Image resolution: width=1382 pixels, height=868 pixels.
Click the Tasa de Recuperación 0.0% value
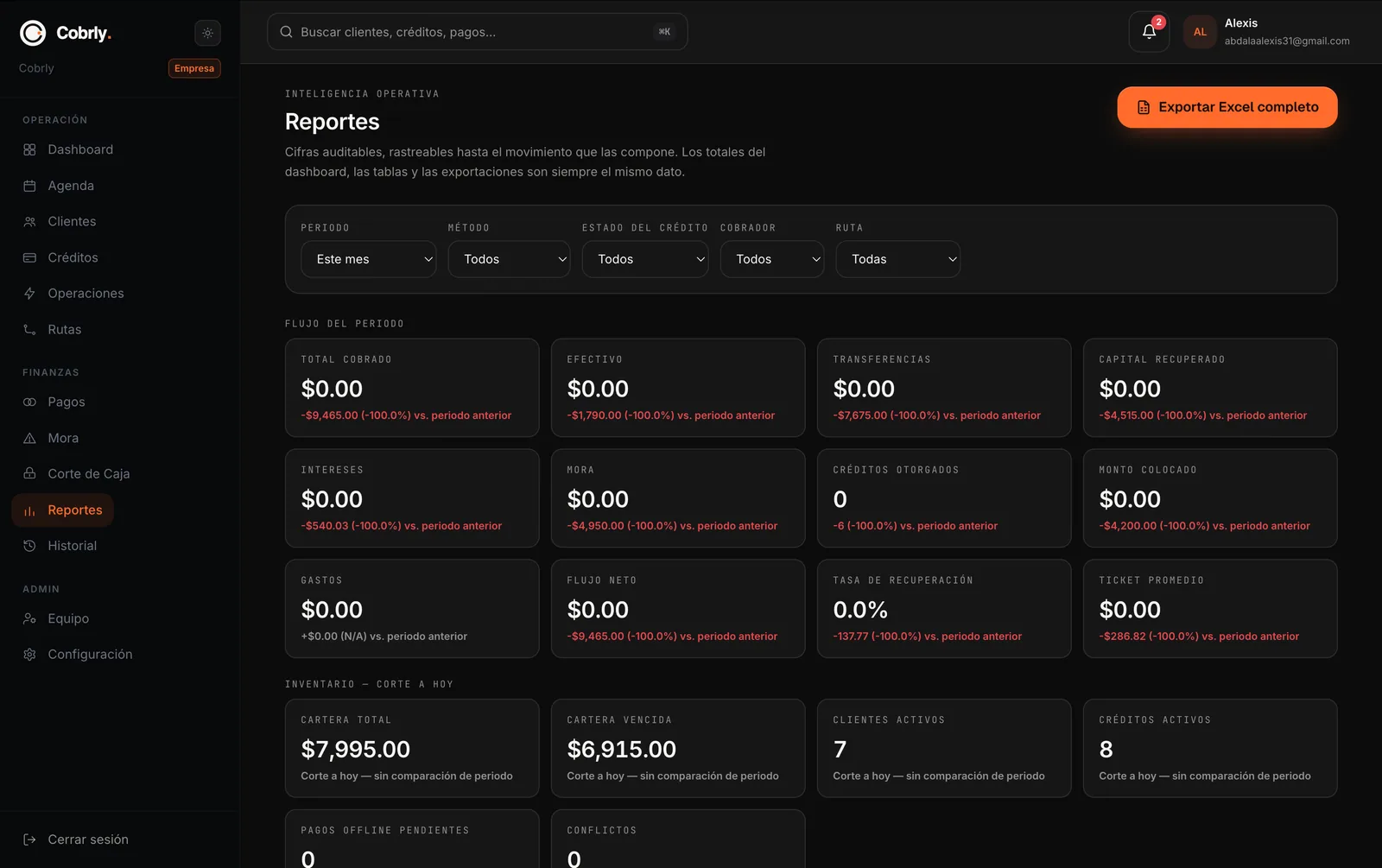(x=860, y=610)
